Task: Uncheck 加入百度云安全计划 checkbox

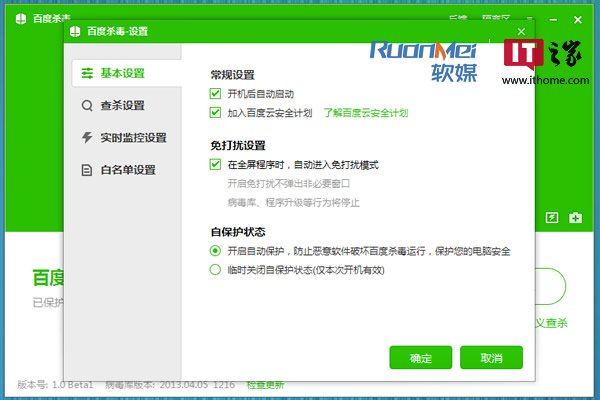Action: [215, 112]
